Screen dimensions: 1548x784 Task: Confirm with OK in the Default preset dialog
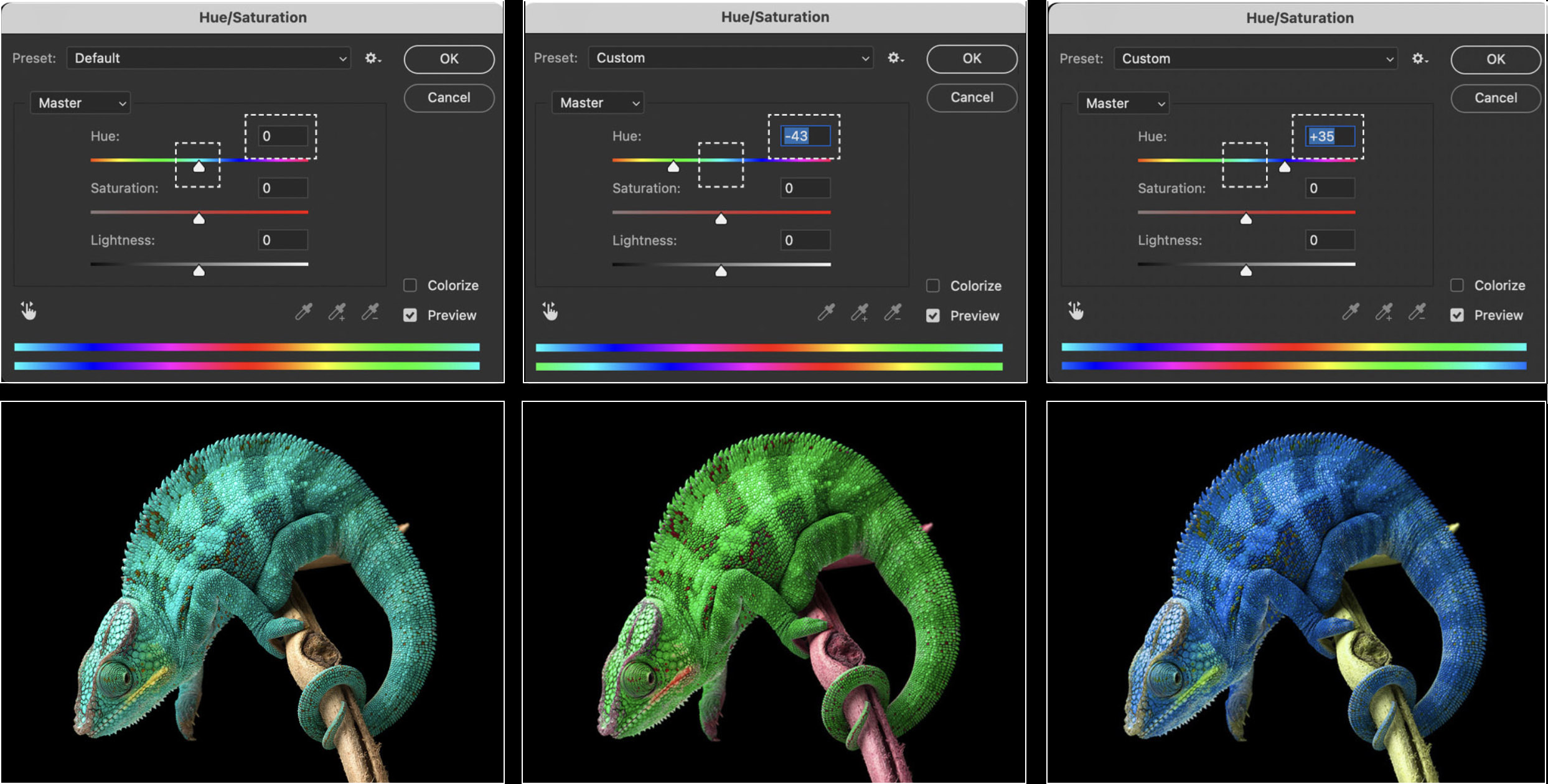(449, 59)
